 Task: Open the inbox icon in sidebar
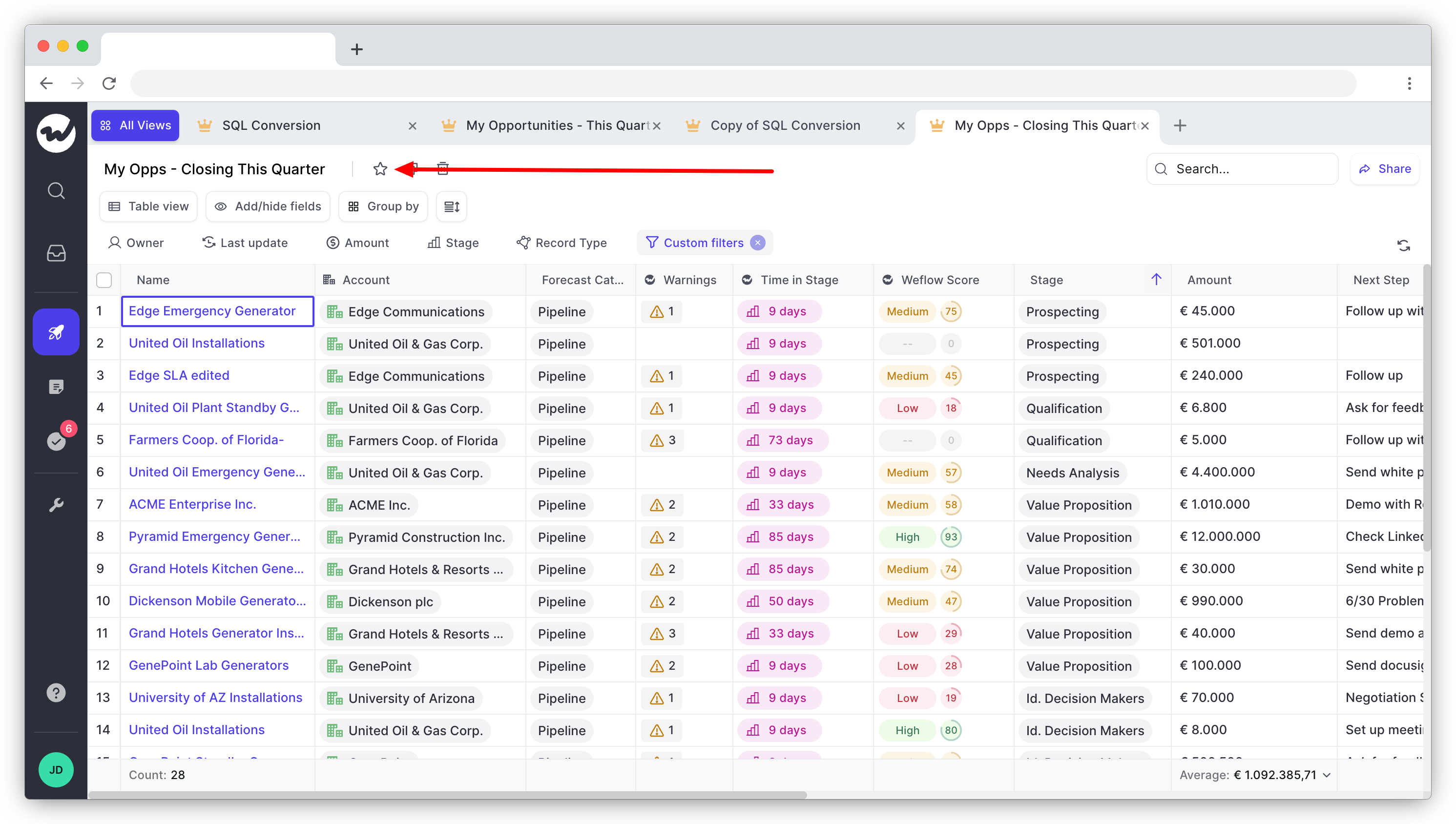56,252
